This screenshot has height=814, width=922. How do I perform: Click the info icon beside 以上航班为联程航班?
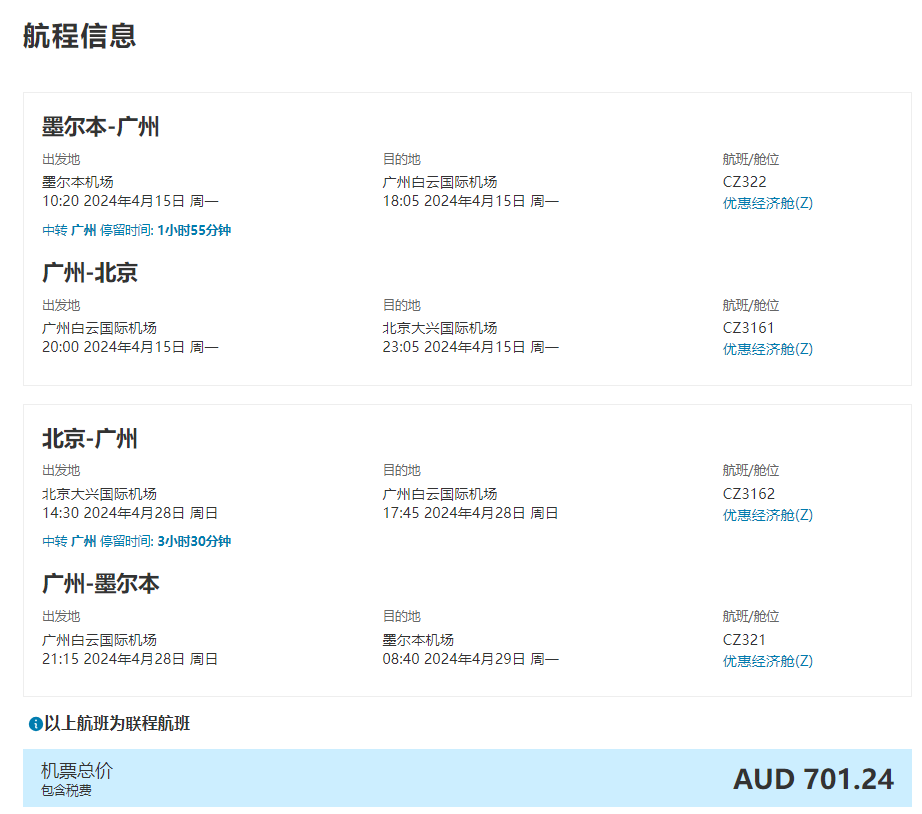(x=35, y=724)
